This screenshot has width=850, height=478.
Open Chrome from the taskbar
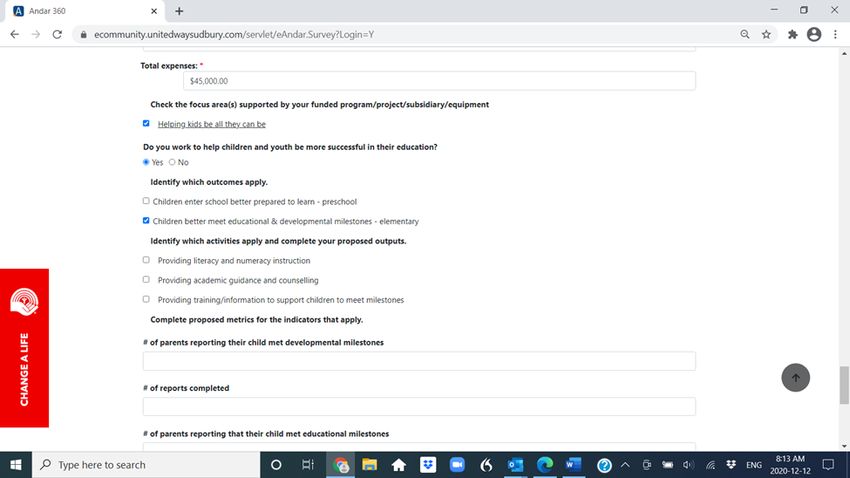click(x=340, y=464)
